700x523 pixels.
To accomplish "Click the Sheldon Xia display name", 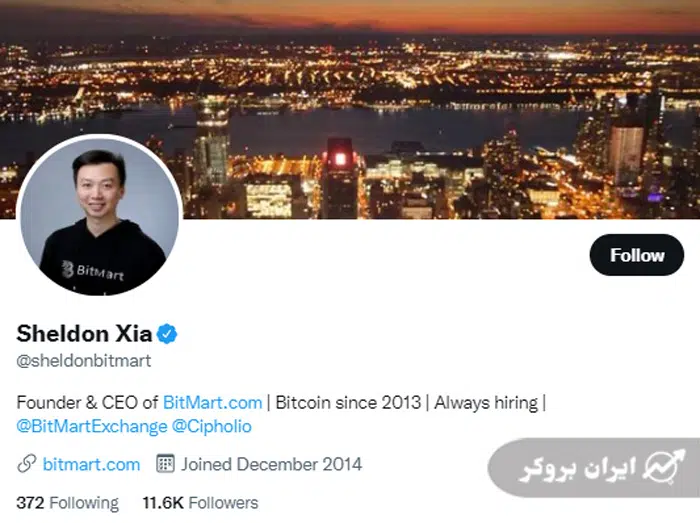I will (x=85, y=334).
